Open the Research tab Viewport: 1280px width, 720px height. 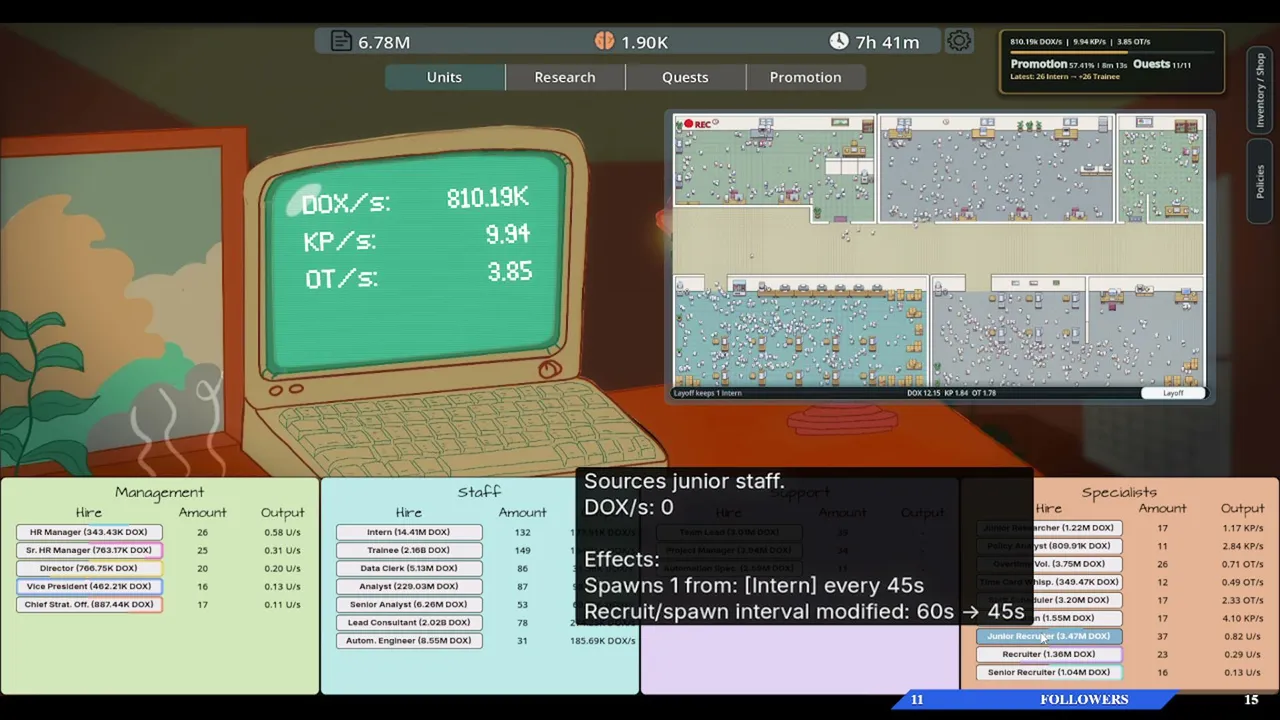[565, 77]
